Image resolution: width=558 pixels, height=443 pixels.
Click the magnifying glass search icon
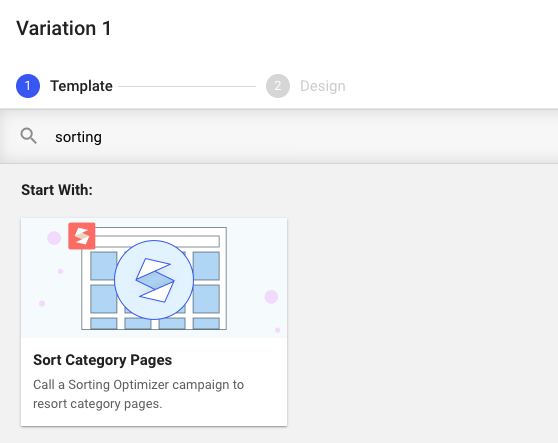point(28,136)
